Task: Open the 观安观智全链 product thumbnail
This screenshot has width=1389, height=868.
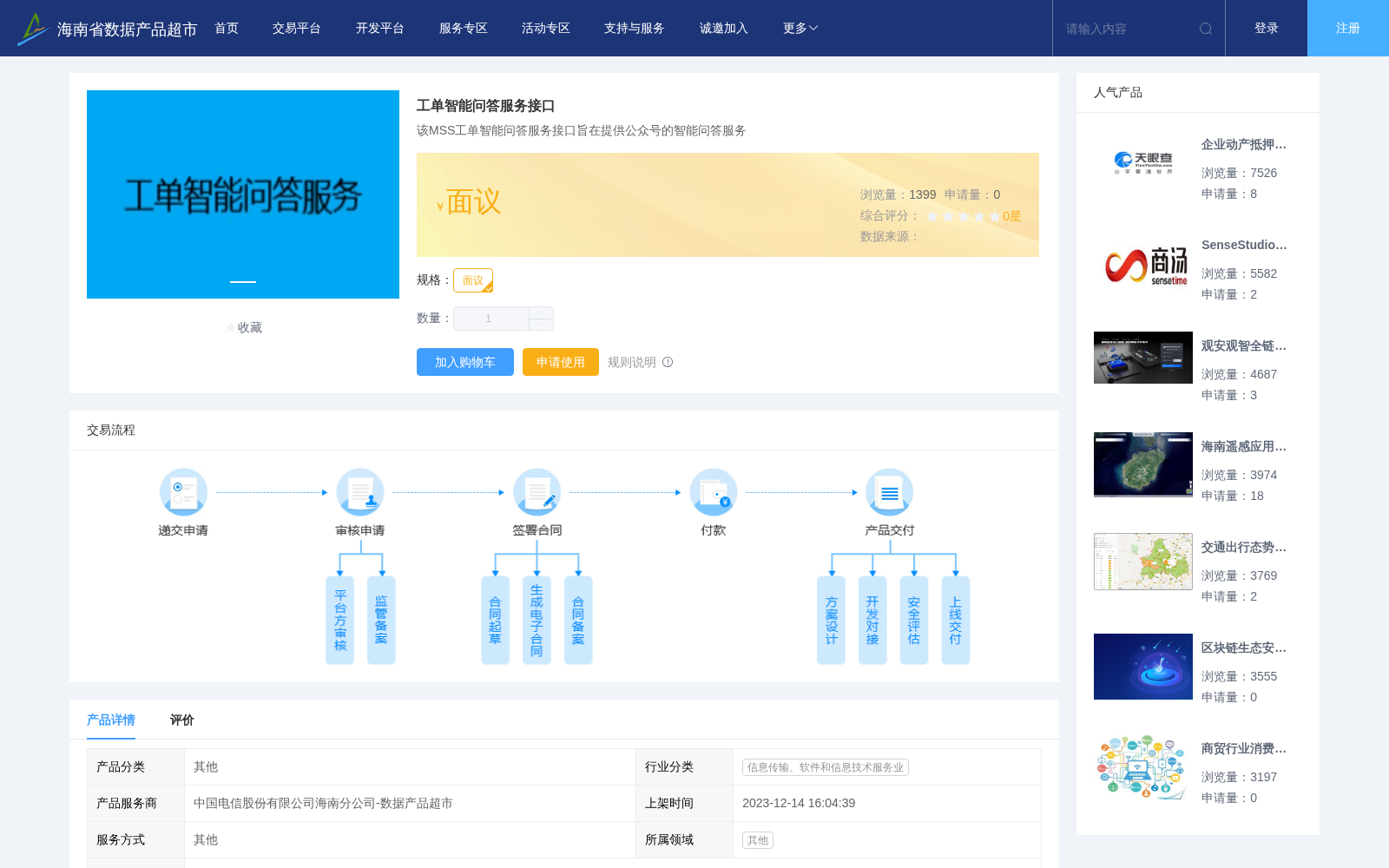Action: tap(1143, 358)
